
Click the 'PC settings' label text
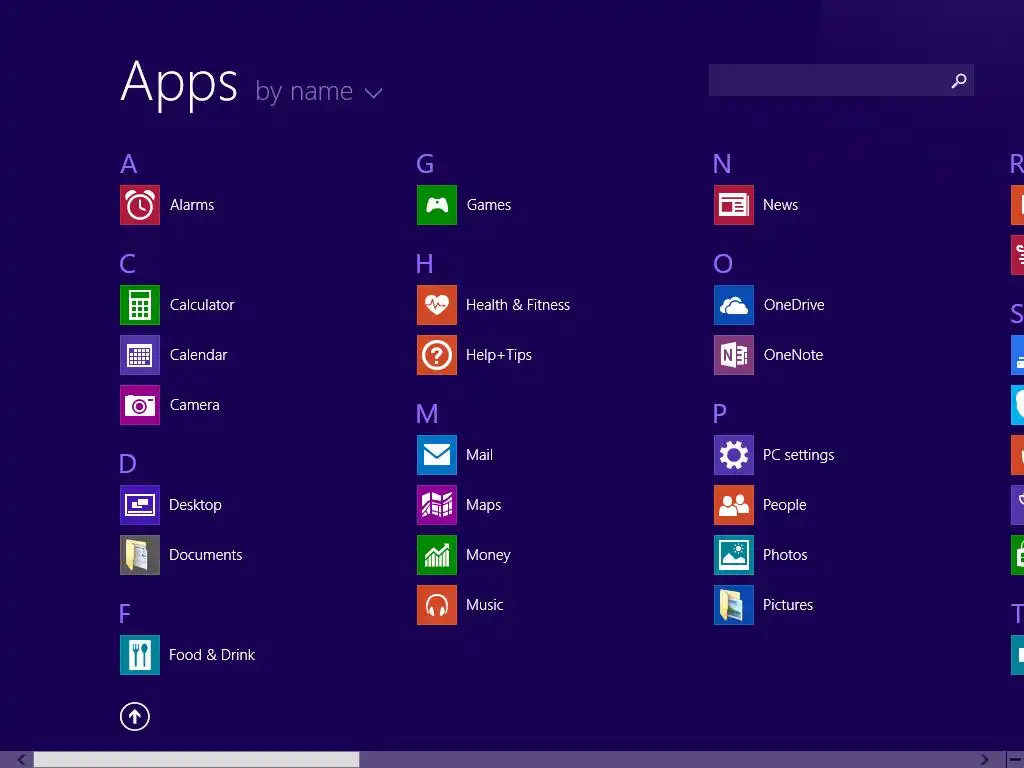pos(799,455)
